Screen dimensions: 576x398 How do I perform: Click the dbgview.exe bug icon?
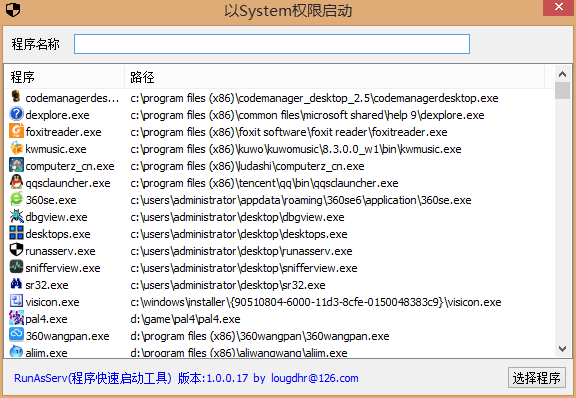[x=16, y=216]
